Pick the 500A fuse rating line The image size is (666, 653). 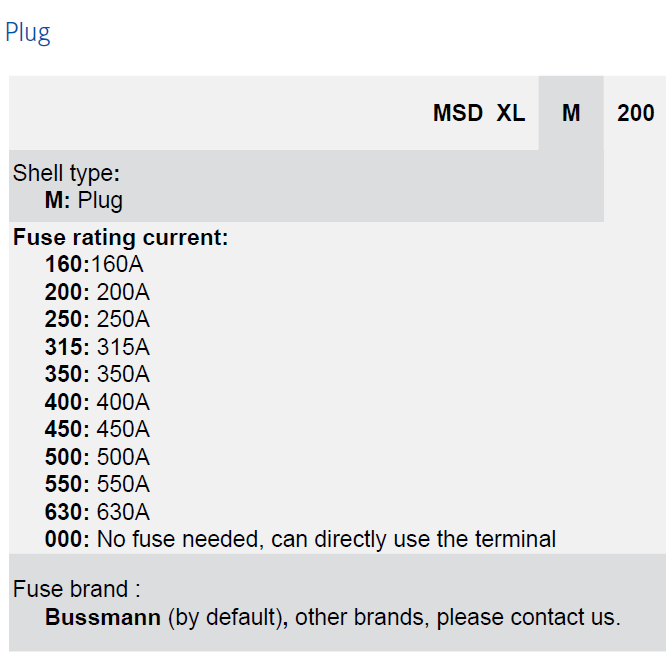(x=97, y=457)
